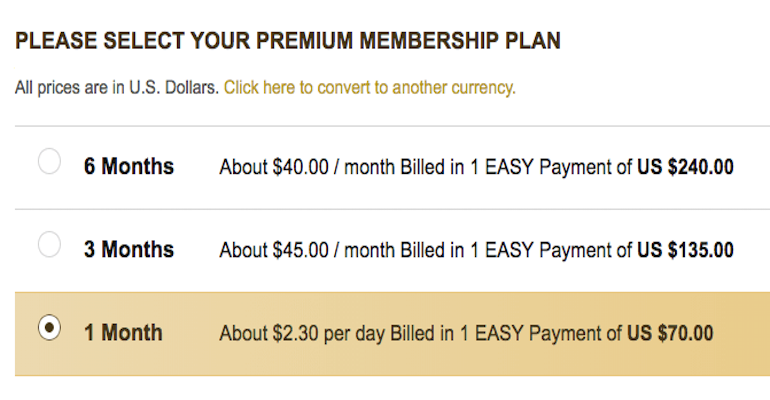The image size is (770, 400).
Task: Click the "6 Months" plan label
Action: tap(129, 167)
